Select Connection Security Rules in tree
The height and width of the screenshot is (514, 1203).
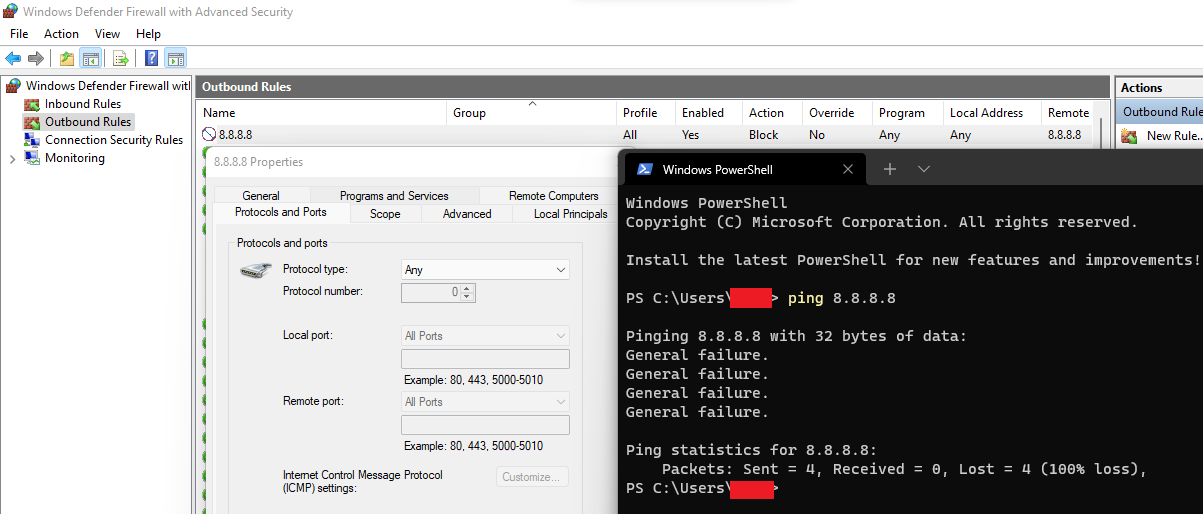(114, 140)
